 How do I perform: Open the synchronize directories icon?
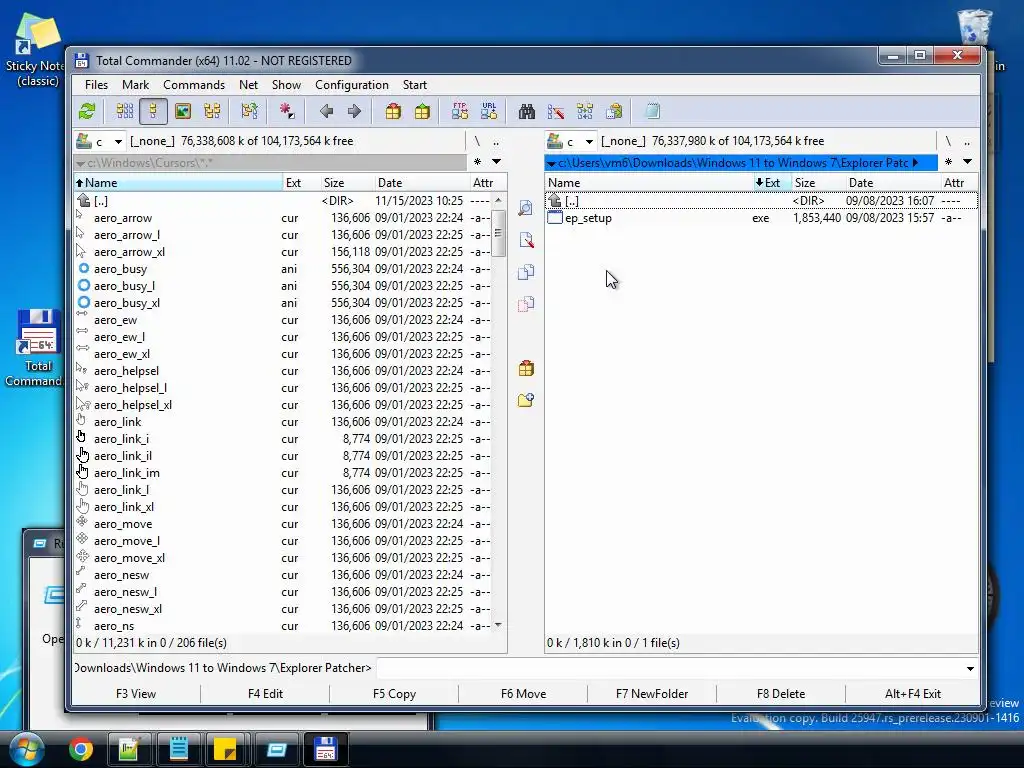pyautogui.click(x=585, y=111)
